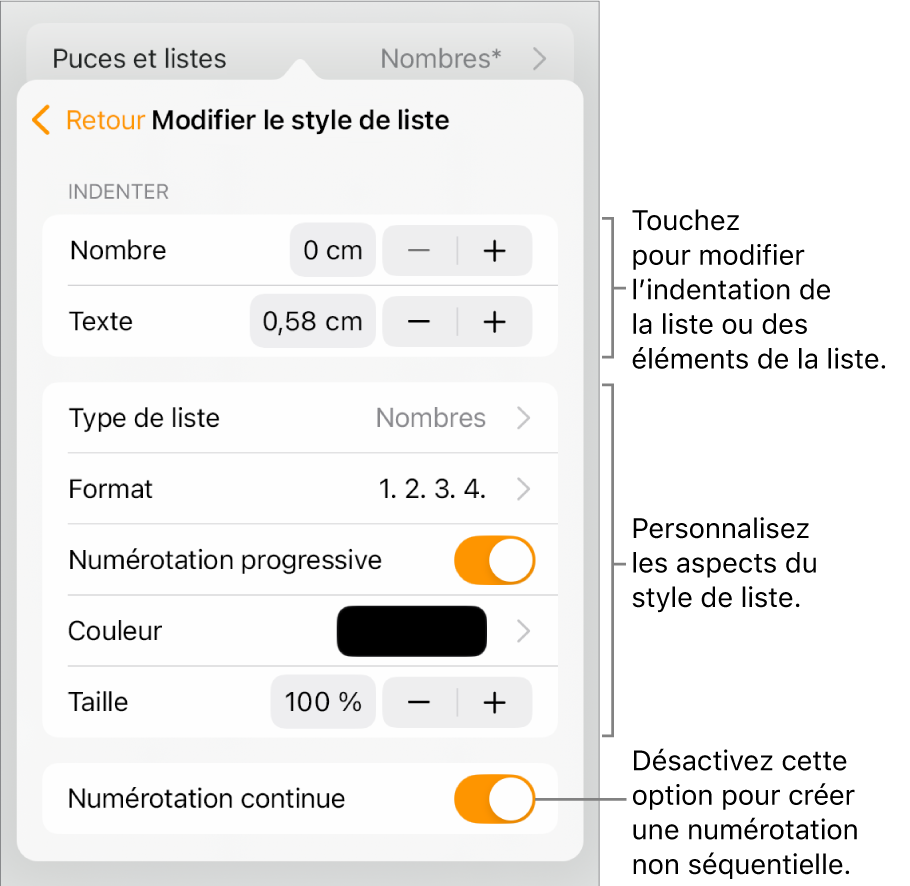
Task: Tap the Nombre 0 cm value field
Action: (333, 251)
